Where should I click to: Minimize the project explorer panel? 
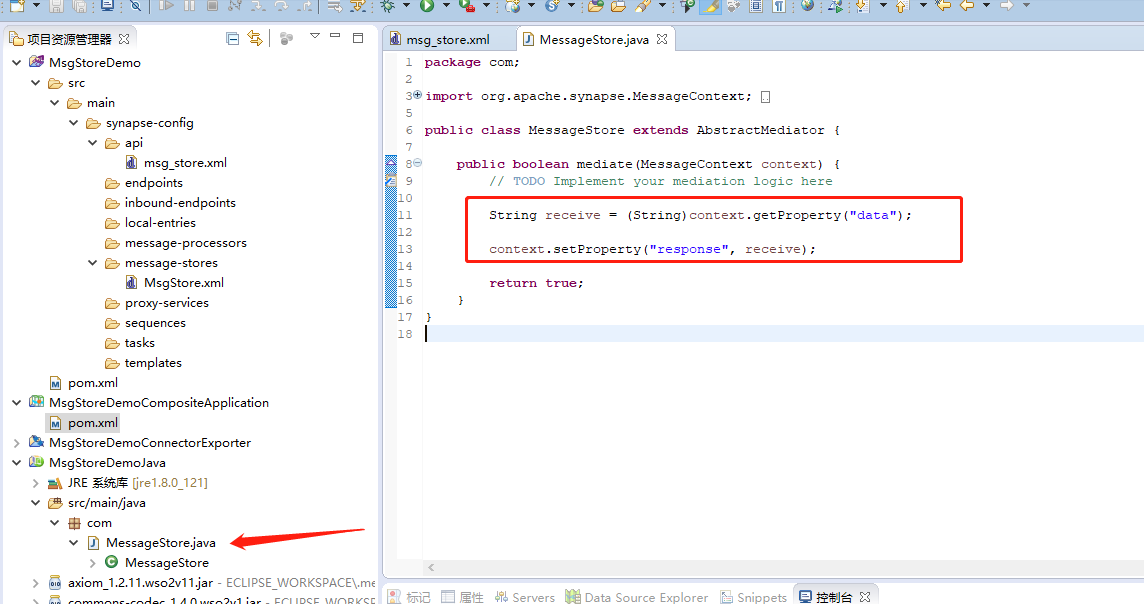pyautogui.click(x=335, y=36)
